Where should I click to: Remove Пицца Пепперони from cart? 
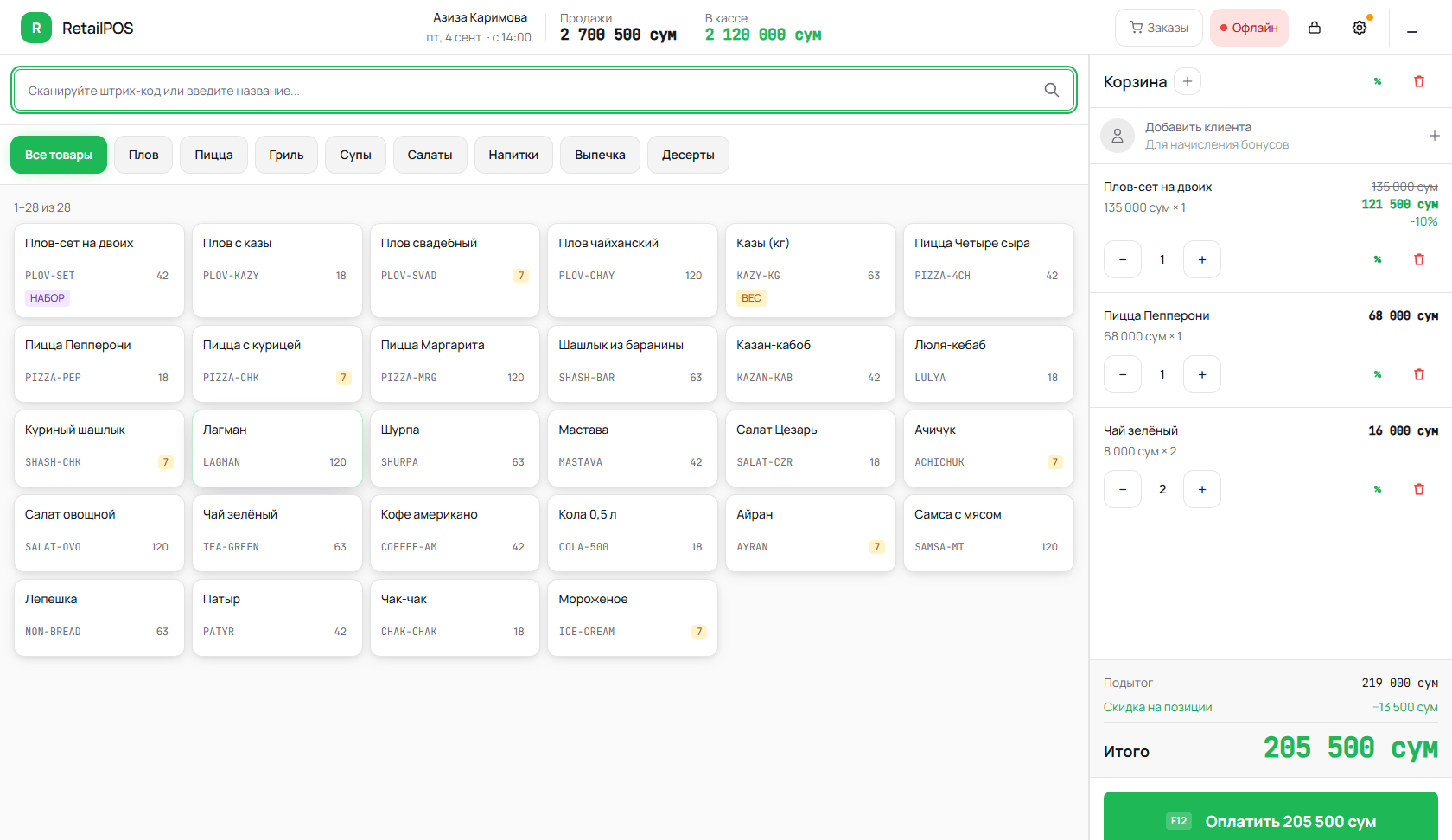(1419, 374)
